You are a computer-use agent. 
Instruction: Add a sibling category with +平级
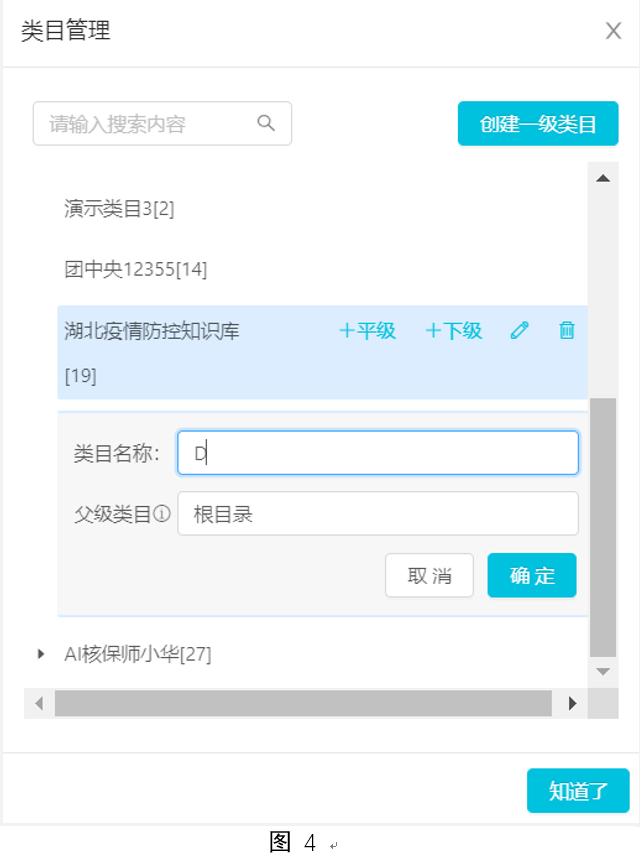(367, 331)
